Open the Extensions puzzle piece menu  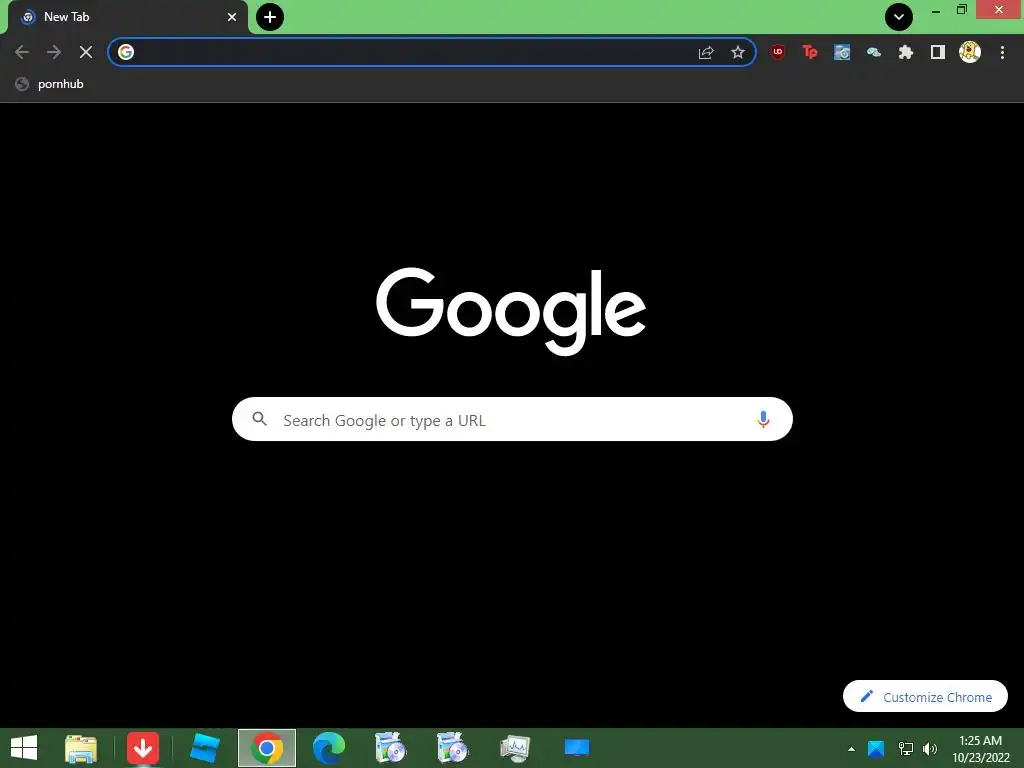coord(906,52)
